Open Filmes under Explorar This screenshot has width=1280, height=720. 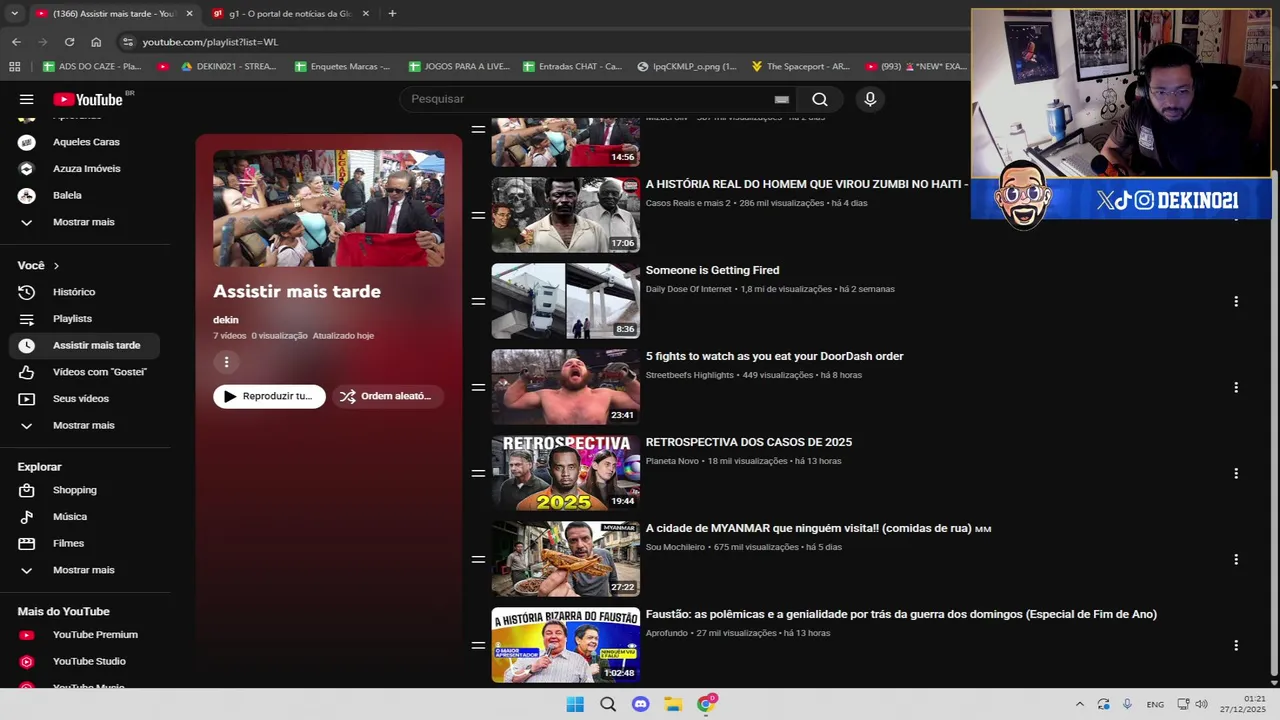[x=85, y=543]
